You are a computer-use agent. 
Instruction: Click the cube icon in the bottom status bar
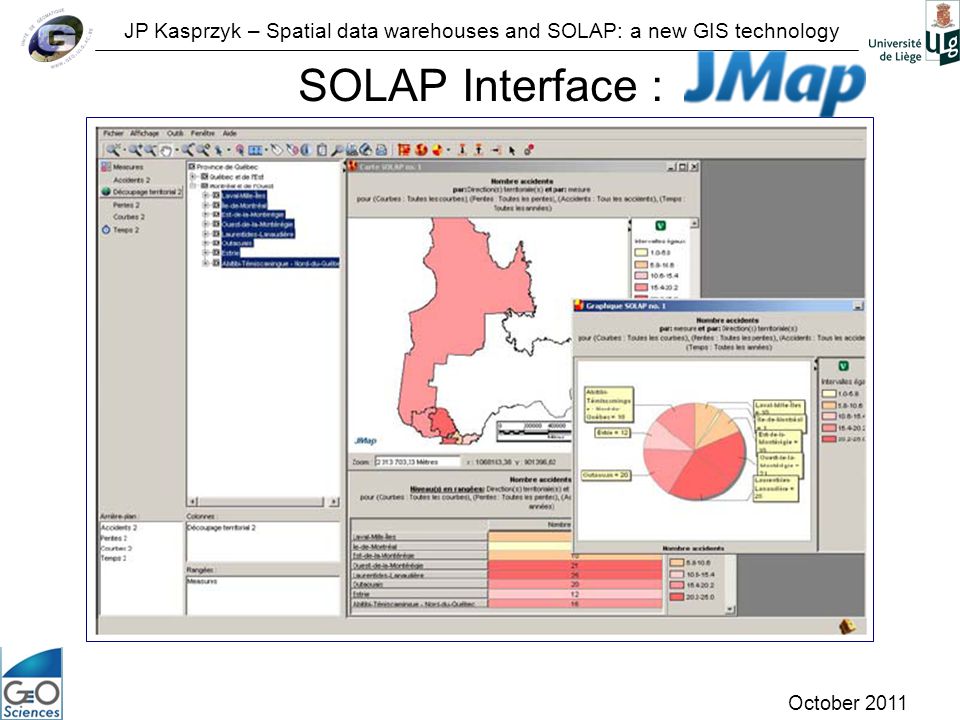[847, 626]
